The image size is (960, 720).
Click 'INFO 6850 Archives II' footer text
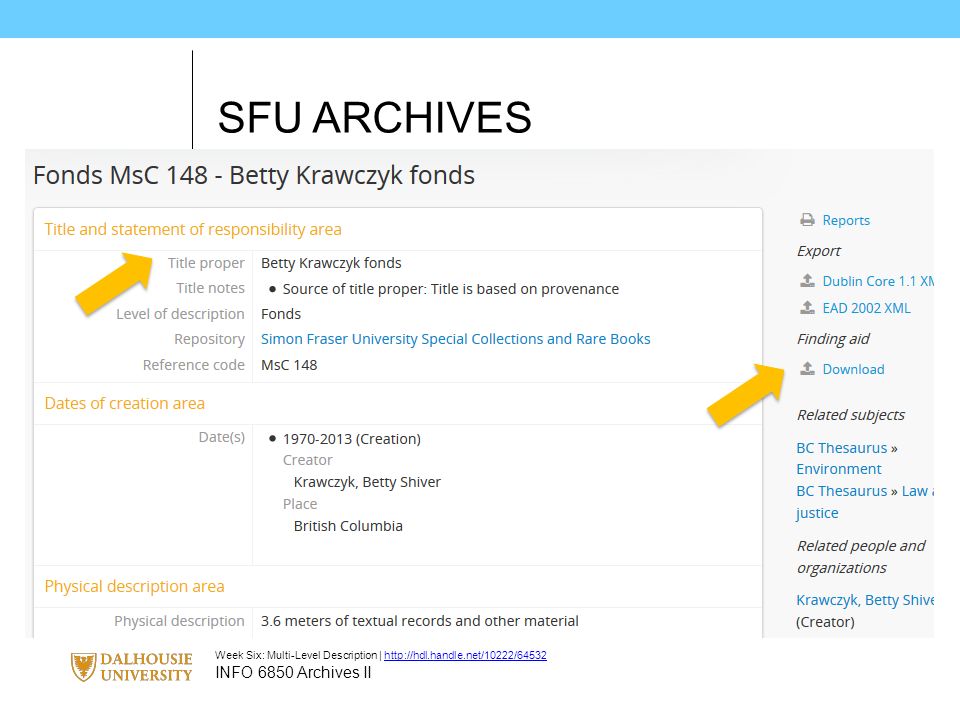293,673
